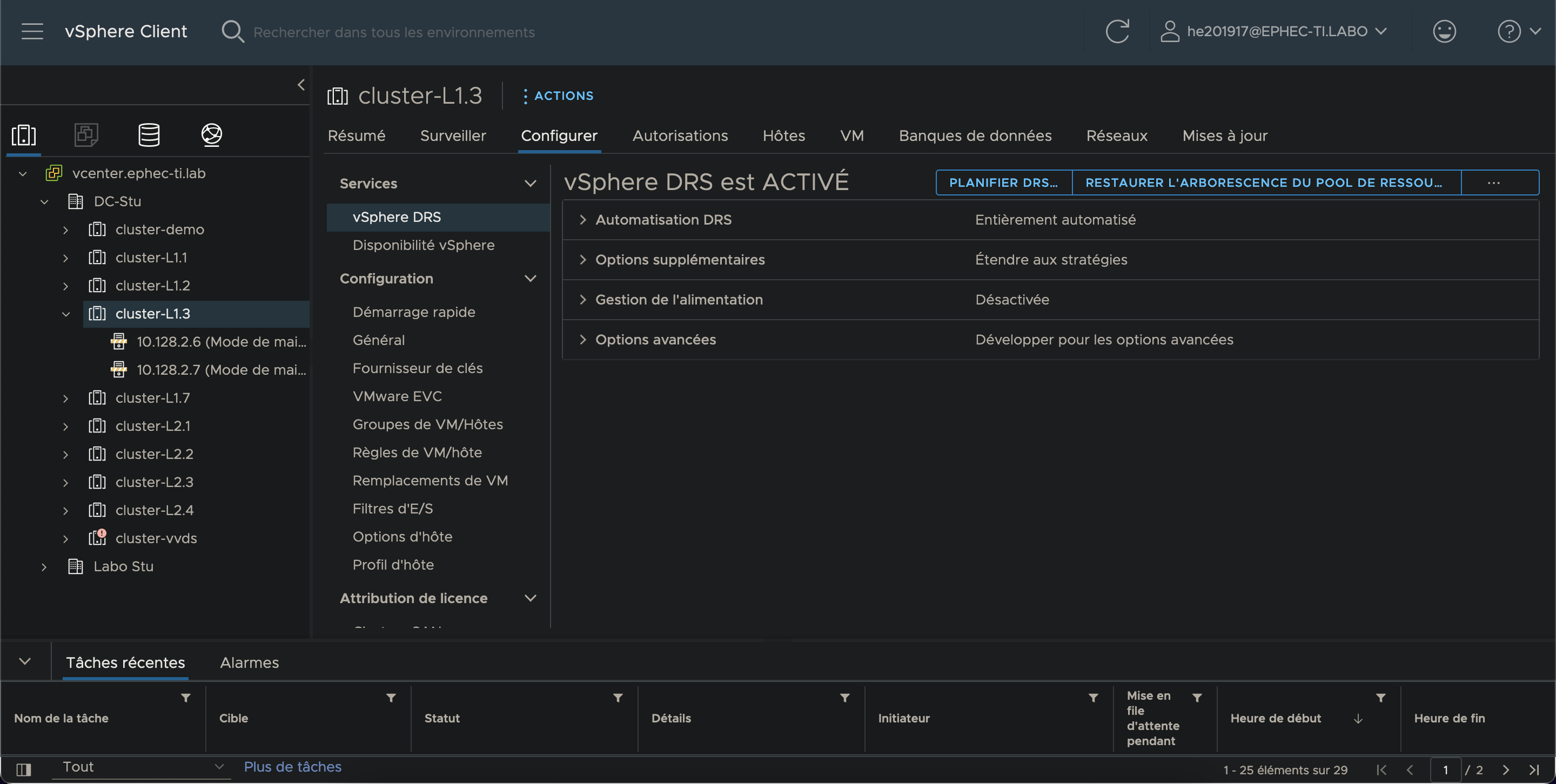The height and width of the screenshot is (784, 1556).
Task: Select cluster-L2.4 in the inventory tree
Action: pos(154,510)
